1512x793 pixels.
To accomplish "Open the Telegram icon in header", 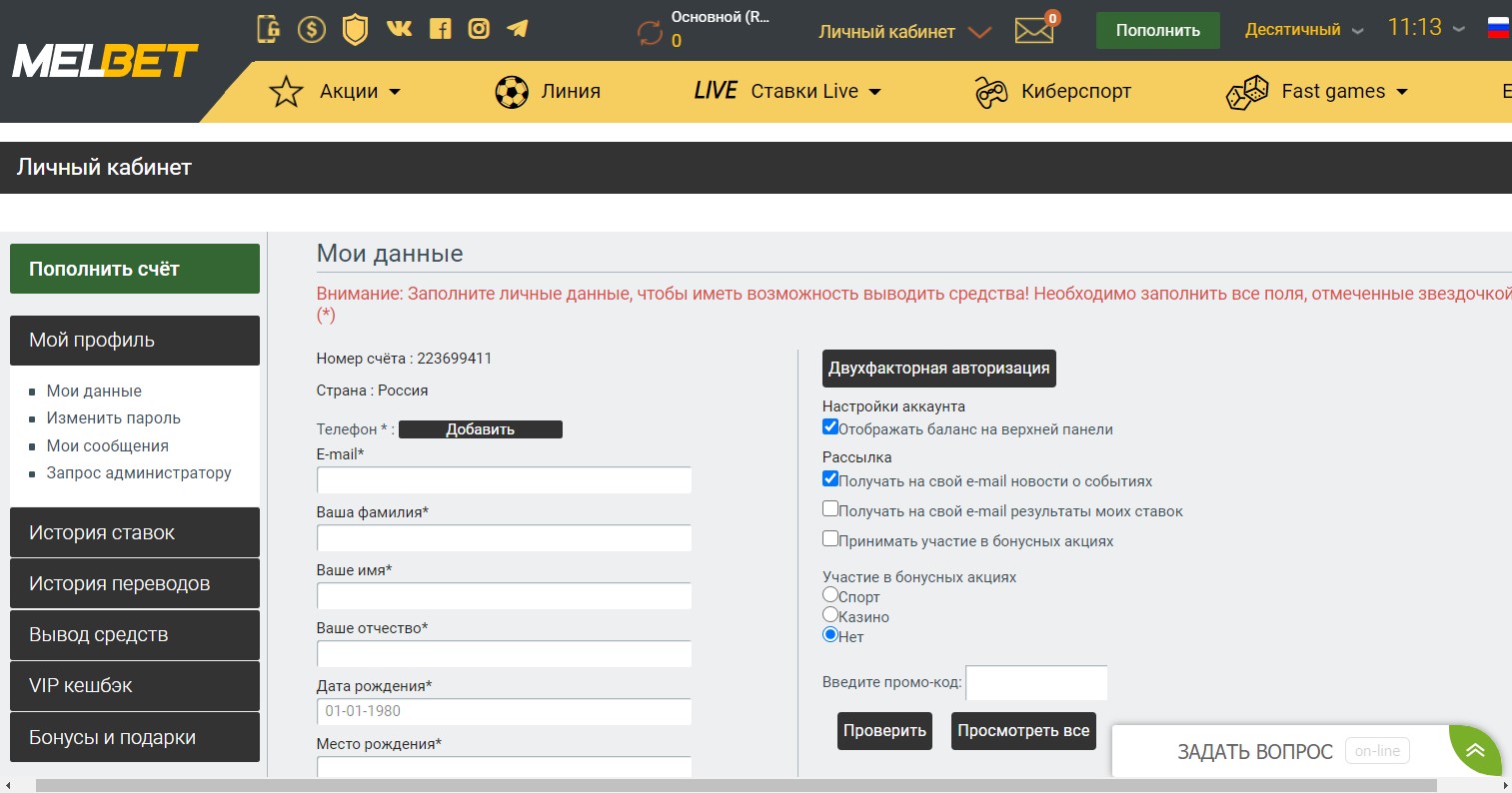I will (x=518, y=28).
